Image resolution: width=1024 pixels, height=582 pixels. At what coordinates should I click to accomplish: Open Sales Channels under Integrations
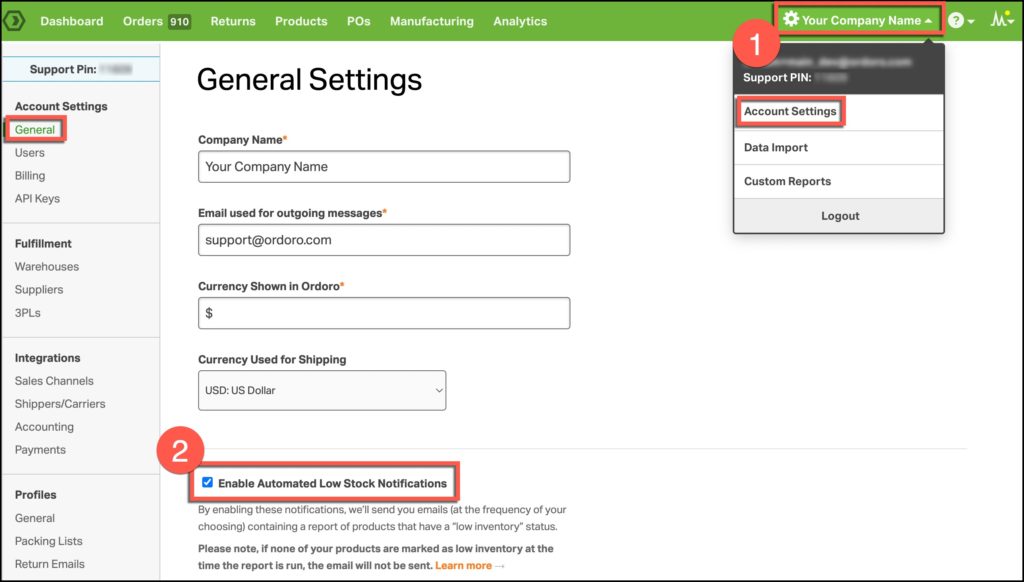coord(54,380)
